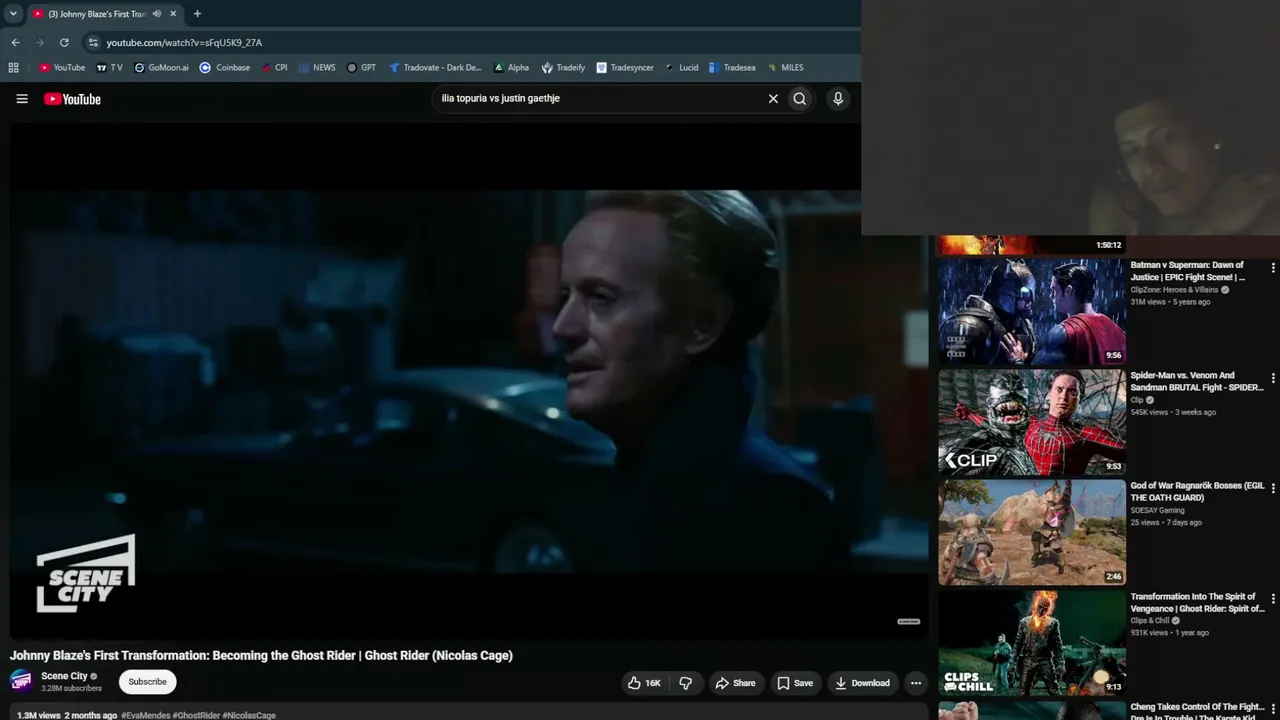Open the Chrome apps grid shortcut
The image size is (1280, 720).
tap(13, 68)
